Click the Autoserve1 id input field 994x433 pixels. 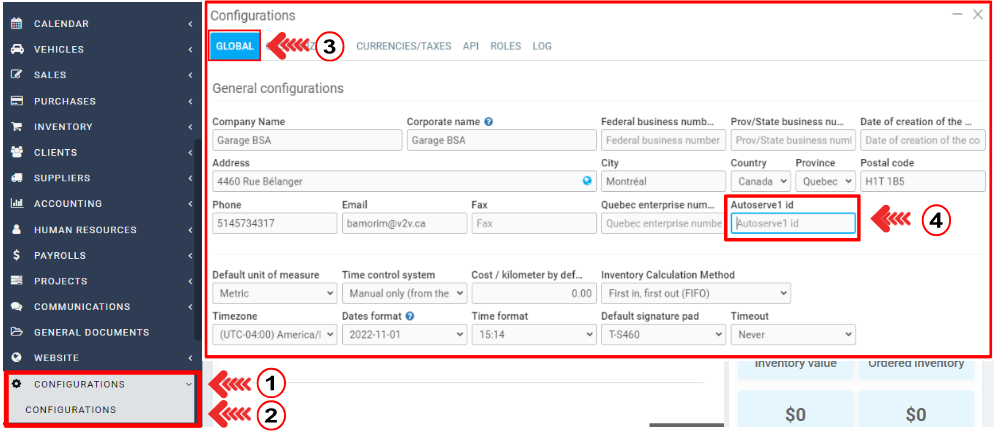[x=792, y=224]
